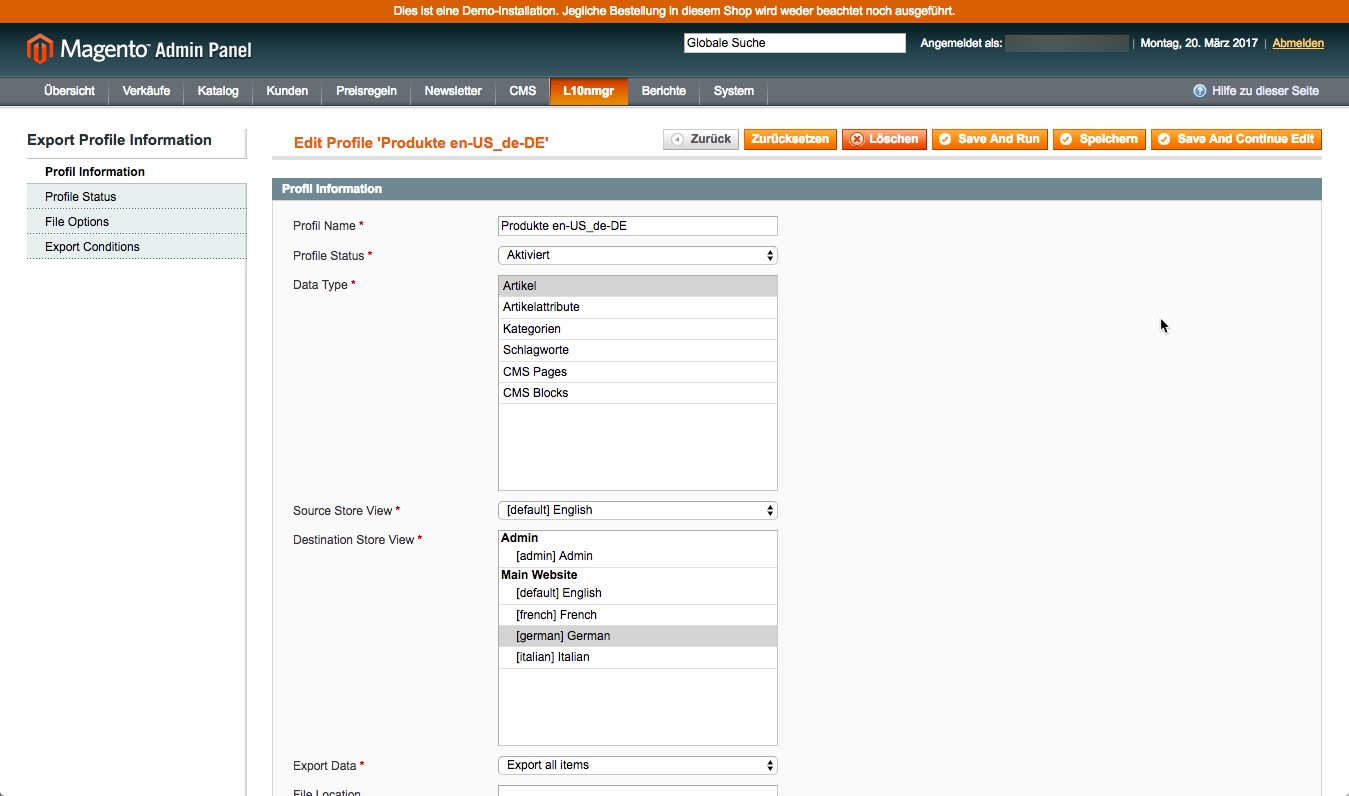
Task: Select [german] German destination store view
Action: click(638, 636)
